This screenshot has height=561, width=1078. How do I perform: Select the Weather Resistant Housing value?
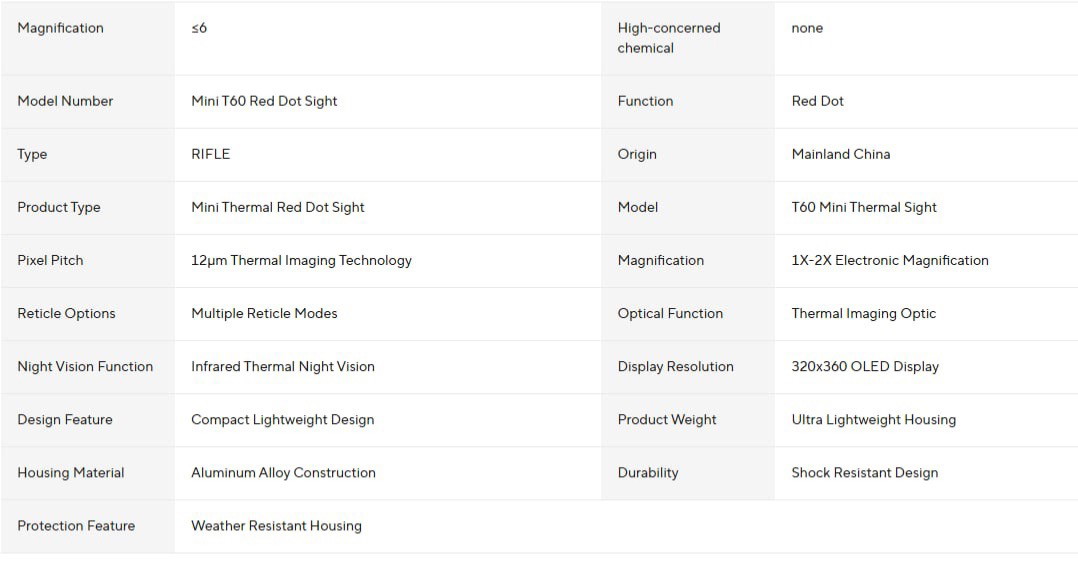click(x=276, y=525)
